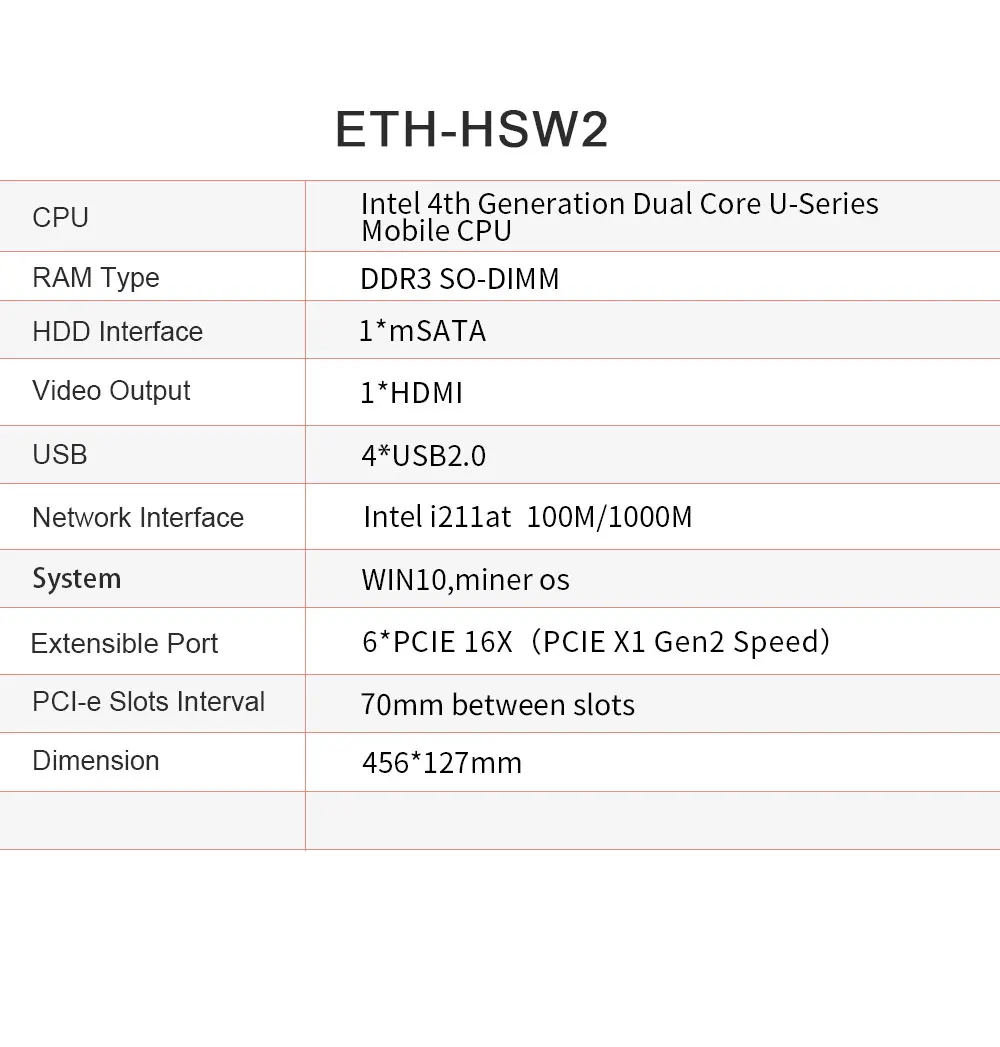Select the Video Output label

[x=111, y=390]
